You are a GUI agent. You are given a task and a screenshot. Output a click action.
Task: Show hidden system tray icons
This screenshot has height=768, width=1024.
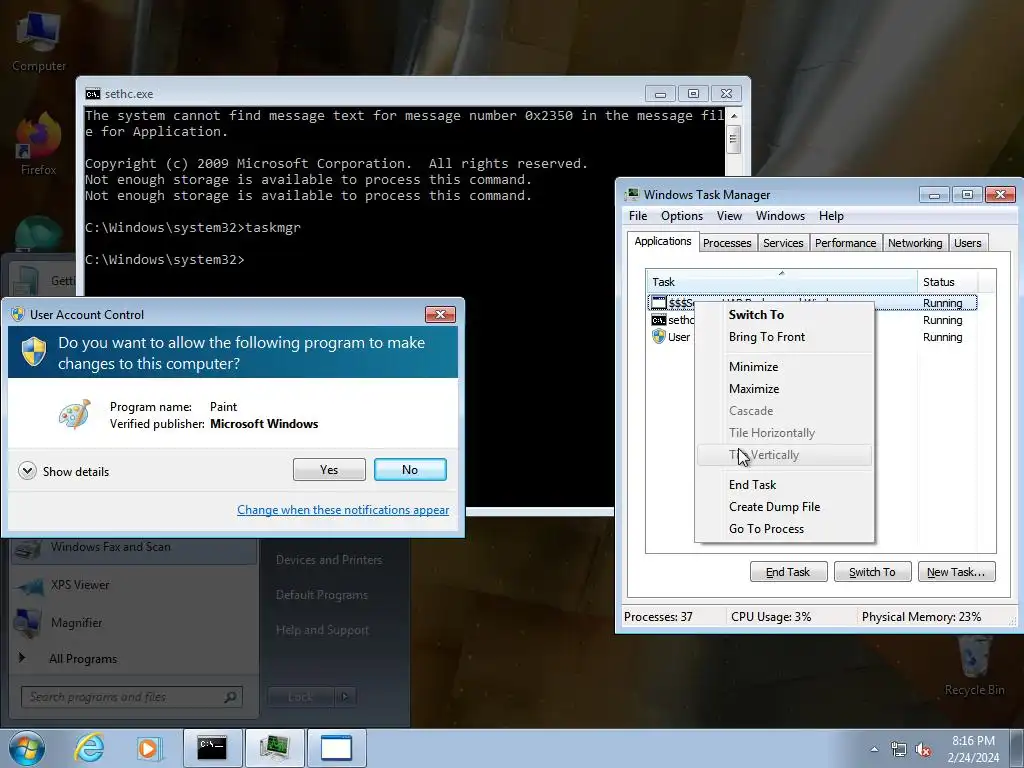[874, 749]
